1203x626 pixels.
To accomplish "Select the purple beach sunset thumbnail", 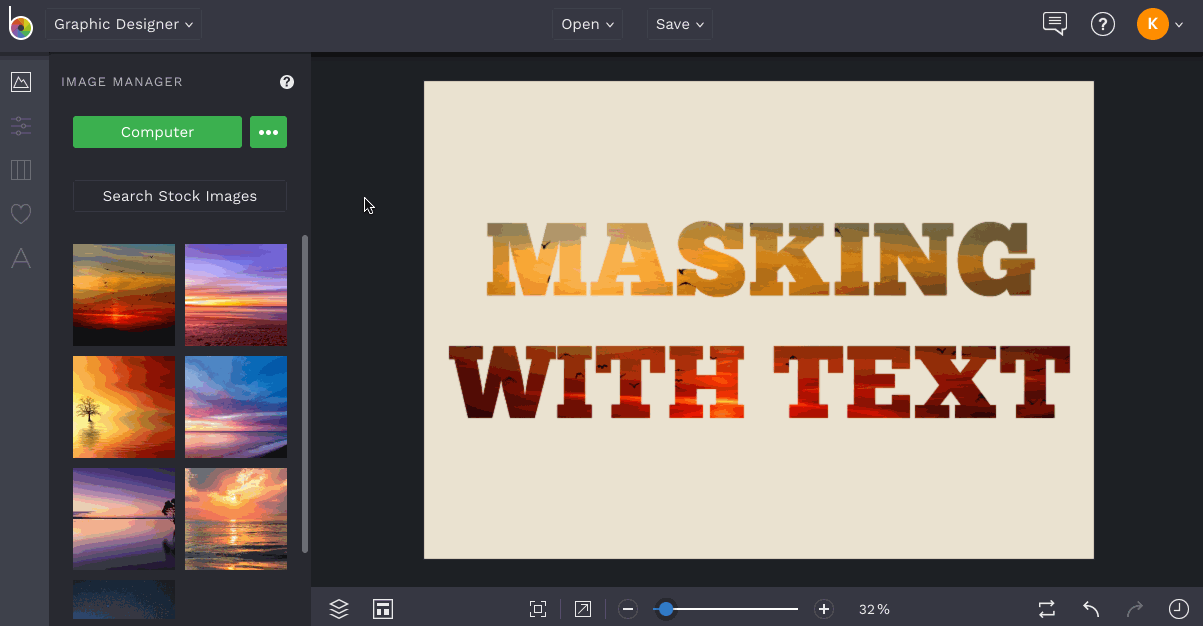I will (x=236, y=295).
